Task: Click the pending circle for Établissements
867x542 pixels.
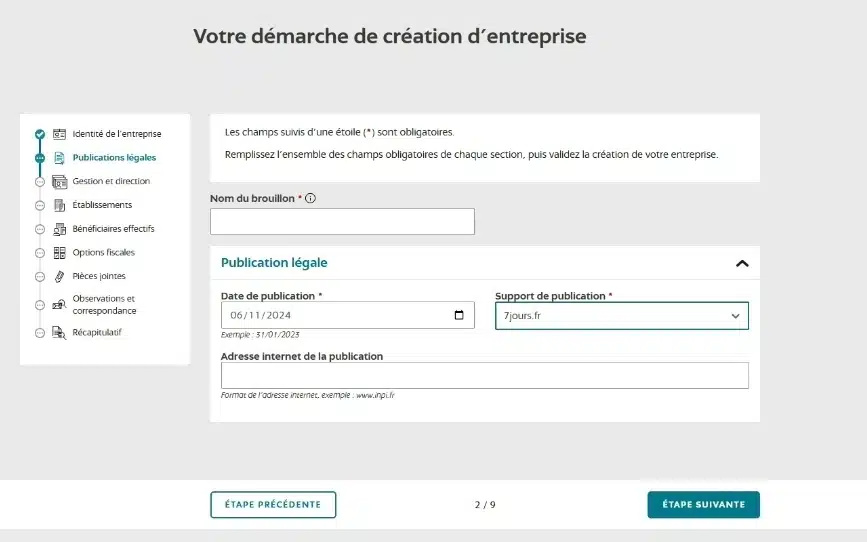Action: pyautogui.click(x=40, y=205)
